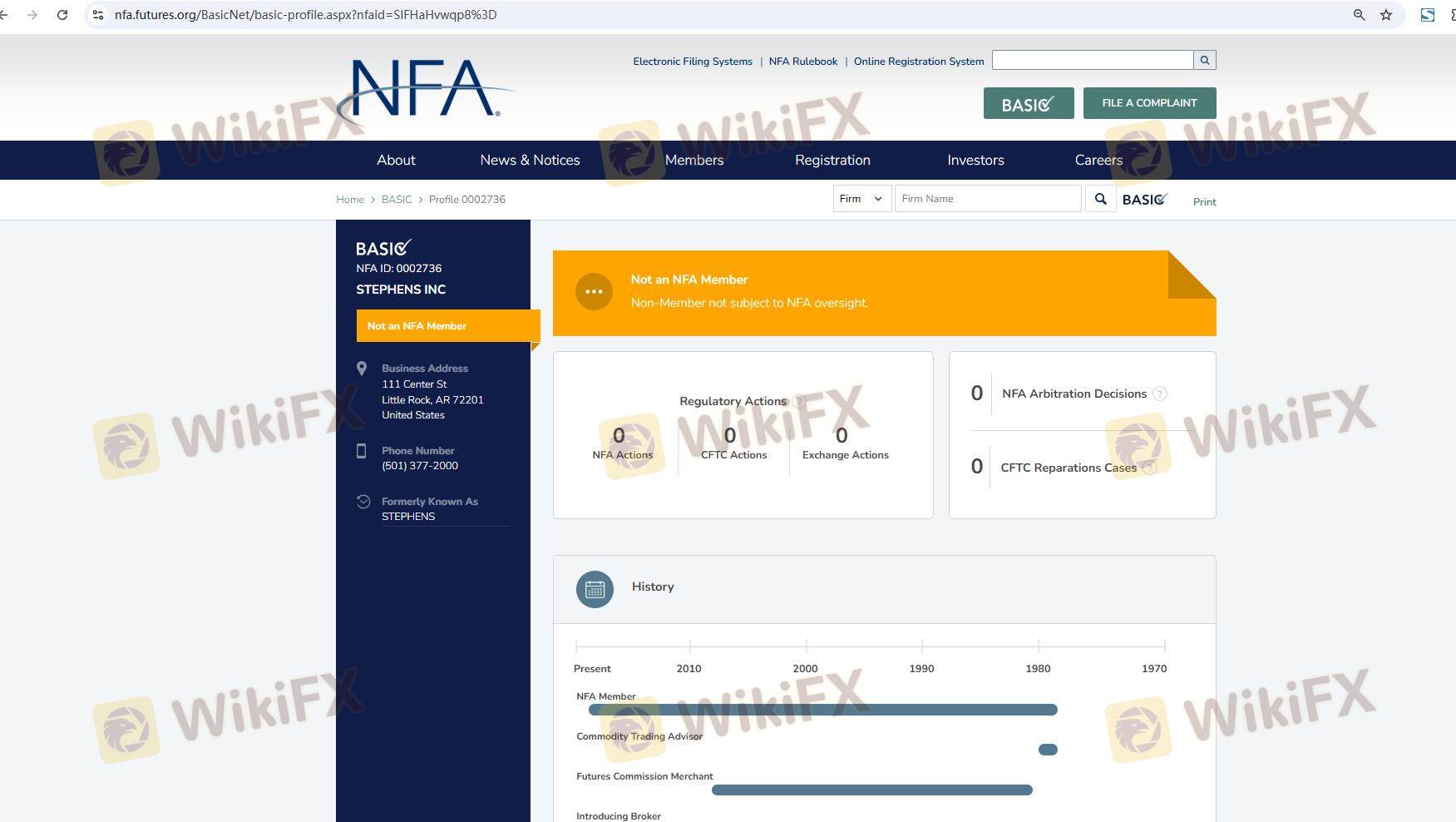Click the File a Complaint button

point(1149,103)
